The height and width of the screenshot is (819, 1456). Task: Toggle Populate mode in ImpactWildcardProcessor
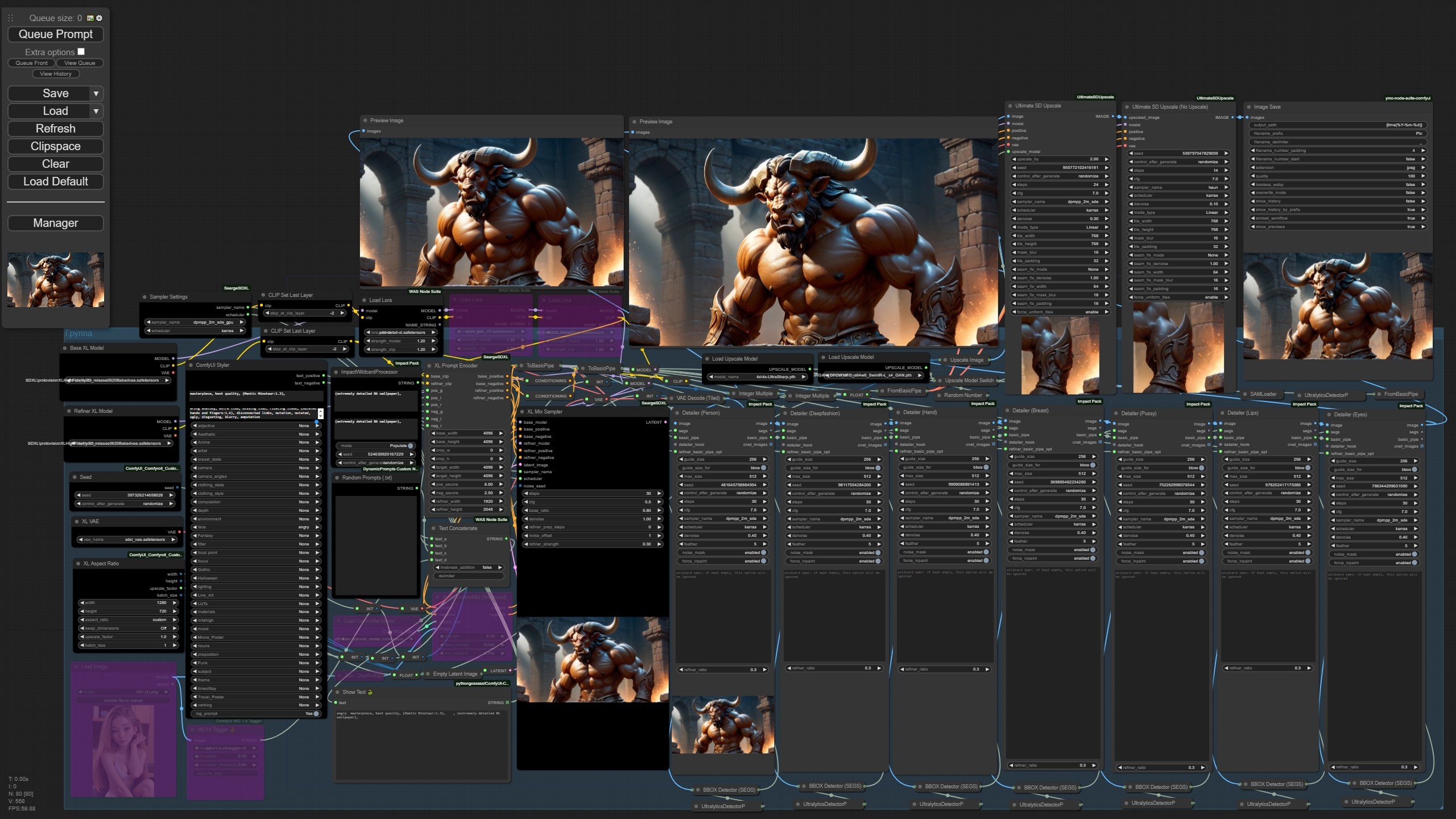[410, 446]
